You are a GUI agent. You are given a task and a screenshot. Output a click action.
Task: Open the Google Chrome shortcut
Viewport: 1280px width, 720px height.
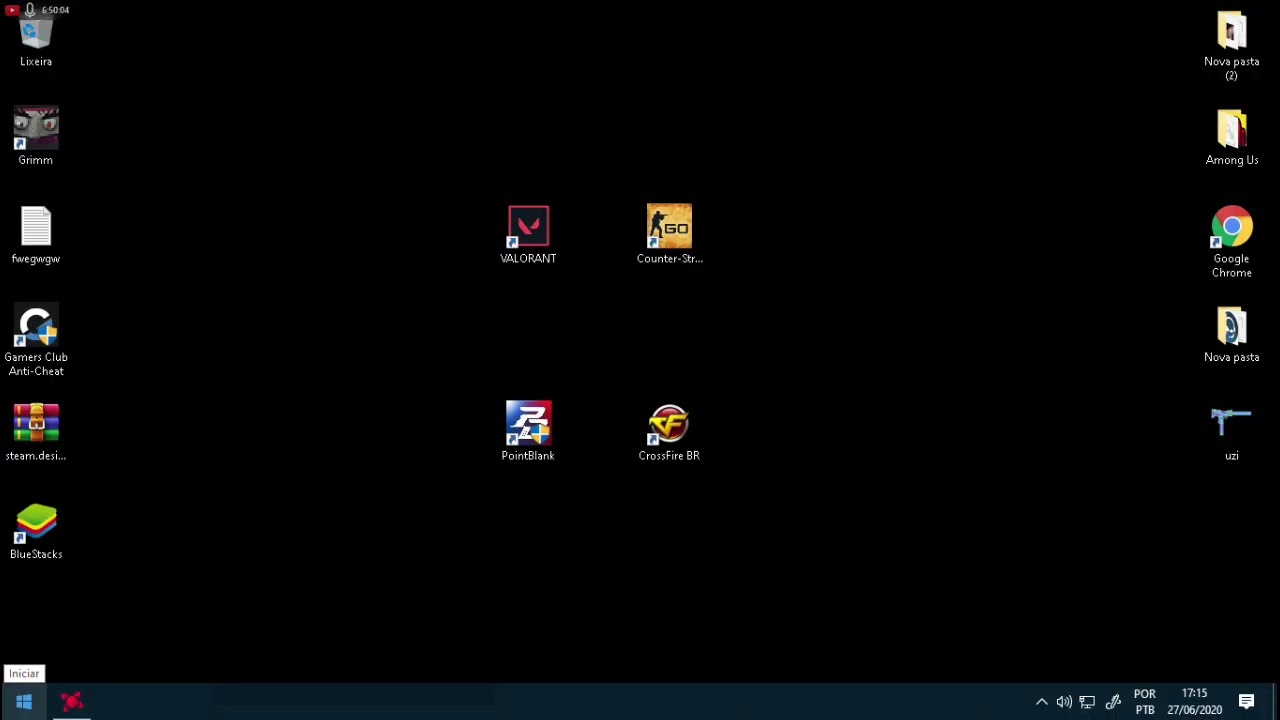(x=1232, y=242)
